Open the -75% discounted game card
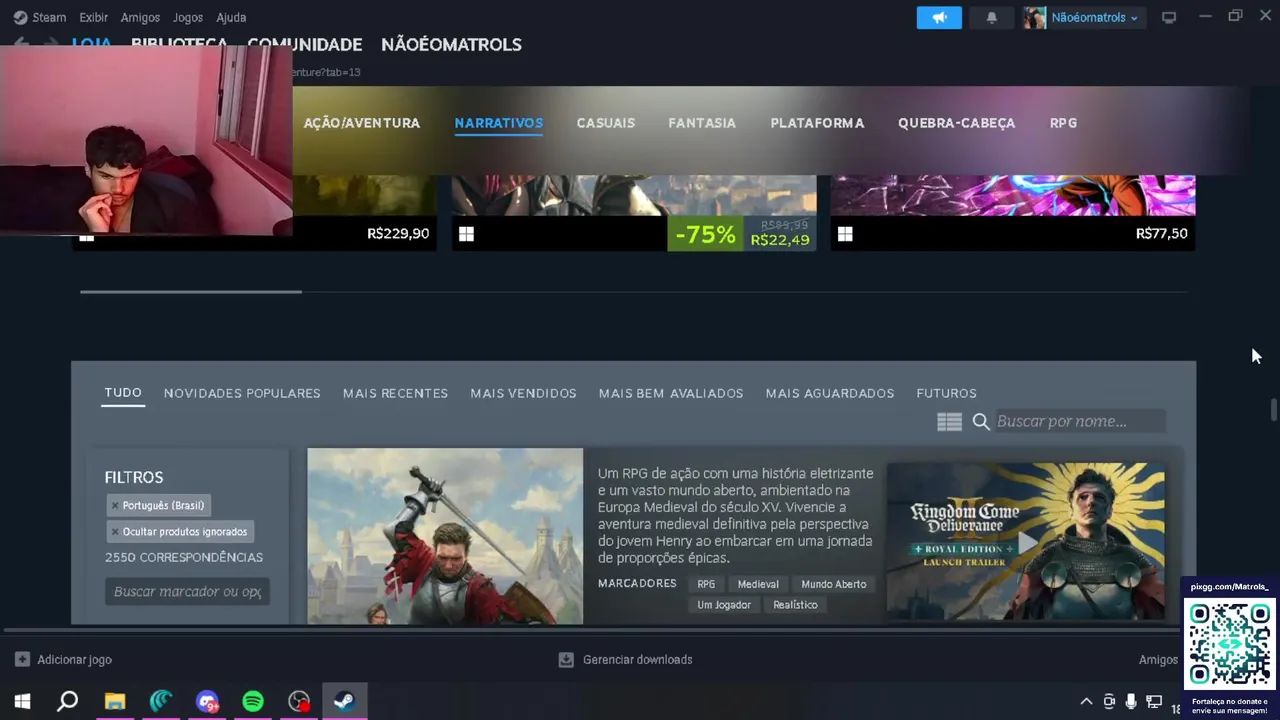The image size is (1280, 720). click(634, 213)
